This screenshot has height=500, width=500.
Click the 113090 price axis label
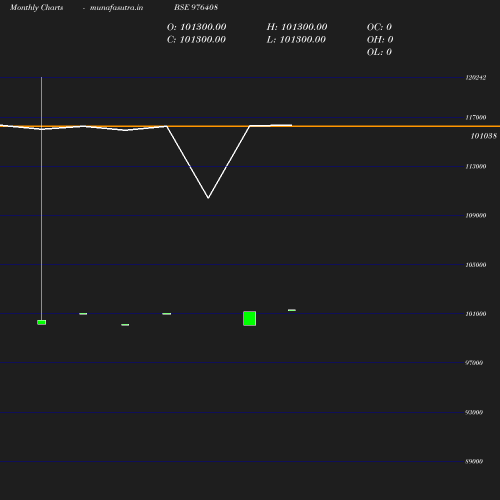coord(476,166)
